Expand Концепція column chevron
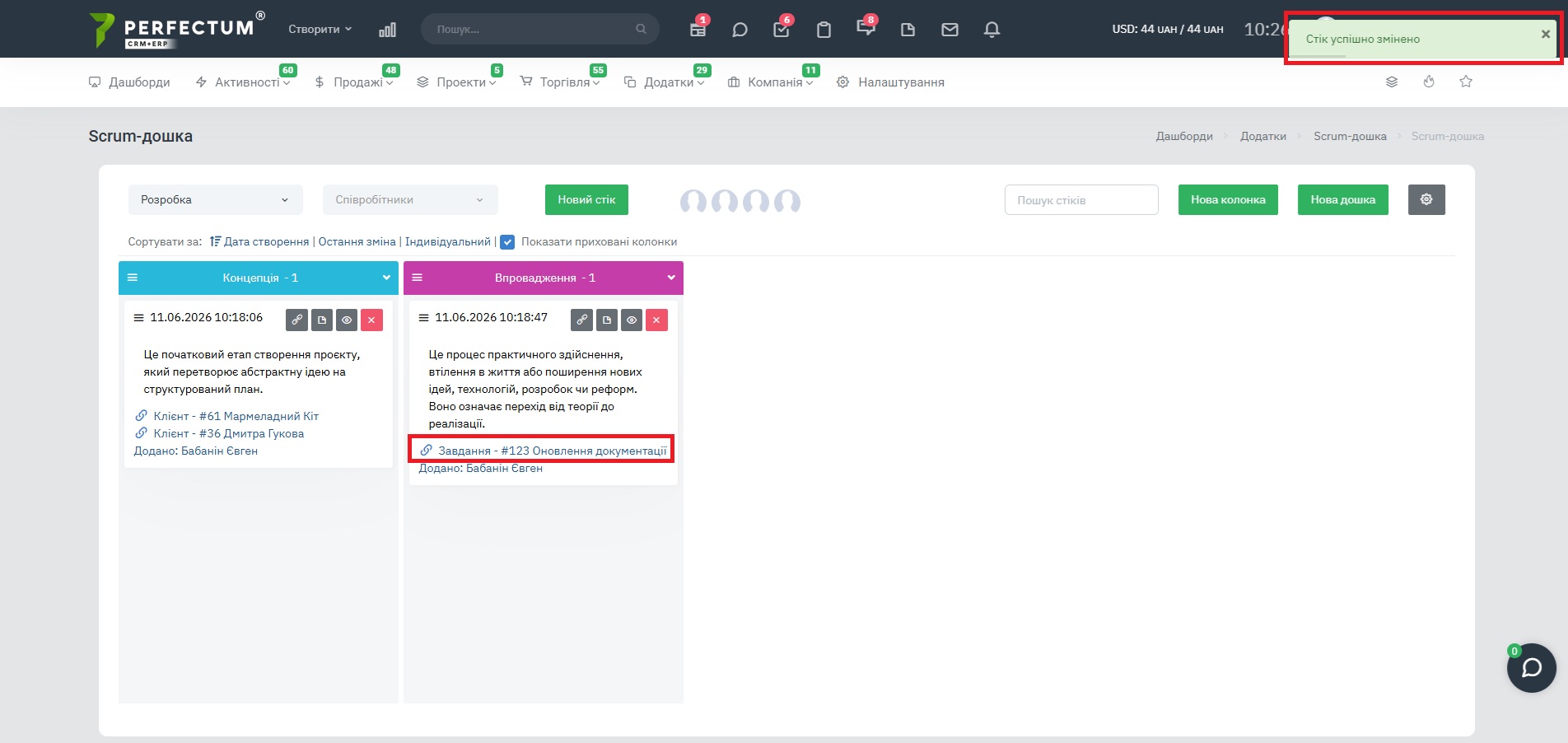Viewport: 1568px width, 743px height. (386, 278)
